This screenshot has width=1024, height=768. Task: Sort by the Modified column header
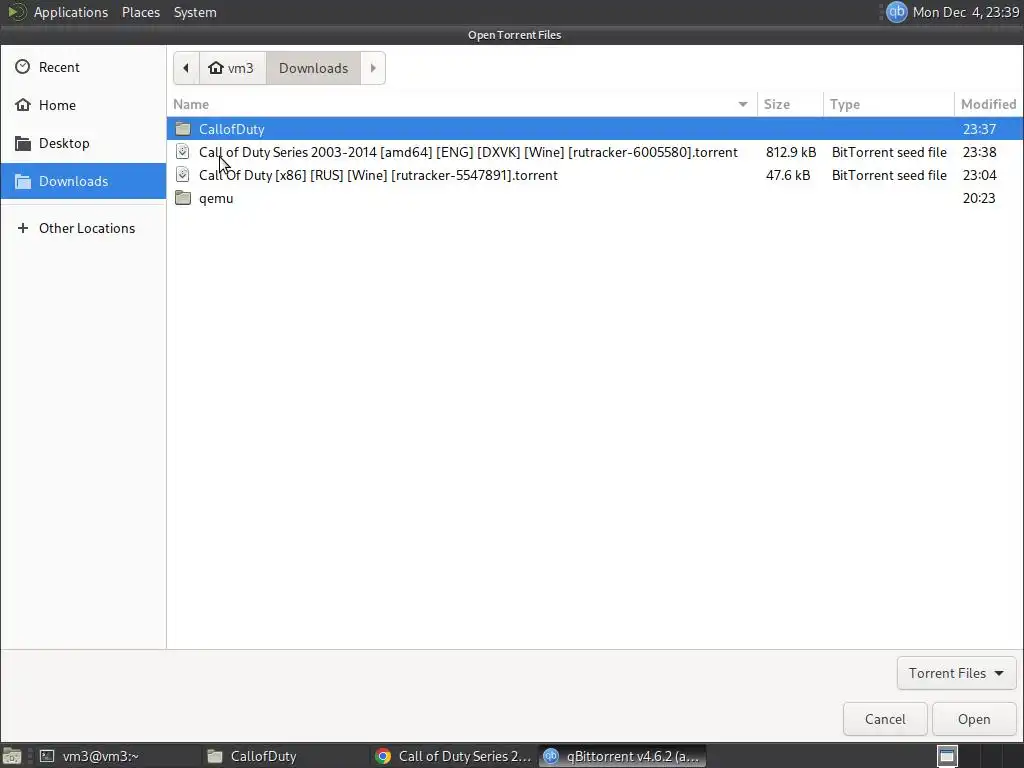point(988,104)
